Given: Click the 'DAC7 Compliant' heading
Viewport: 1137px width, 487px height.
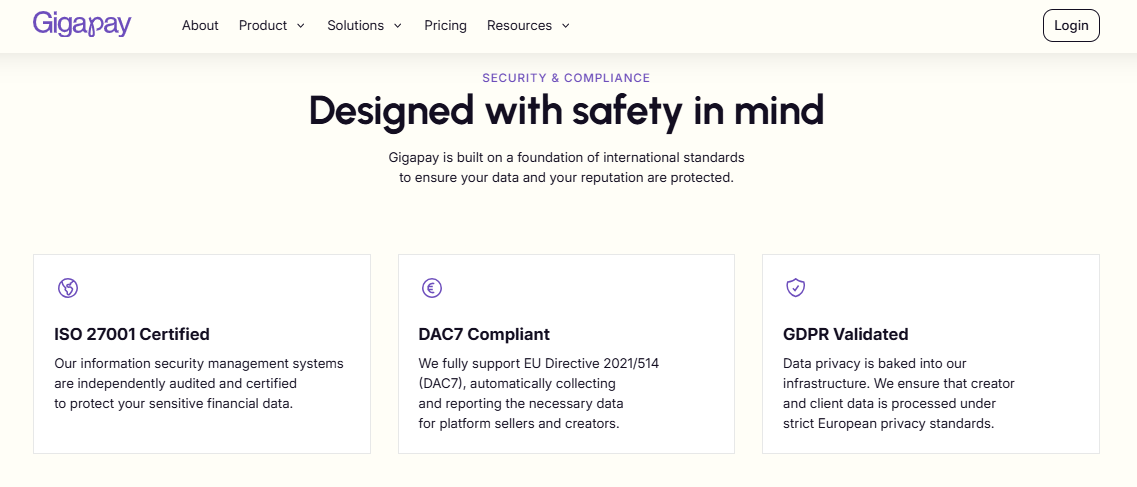Looking at the screenshot, I should (x=484, y=334).
